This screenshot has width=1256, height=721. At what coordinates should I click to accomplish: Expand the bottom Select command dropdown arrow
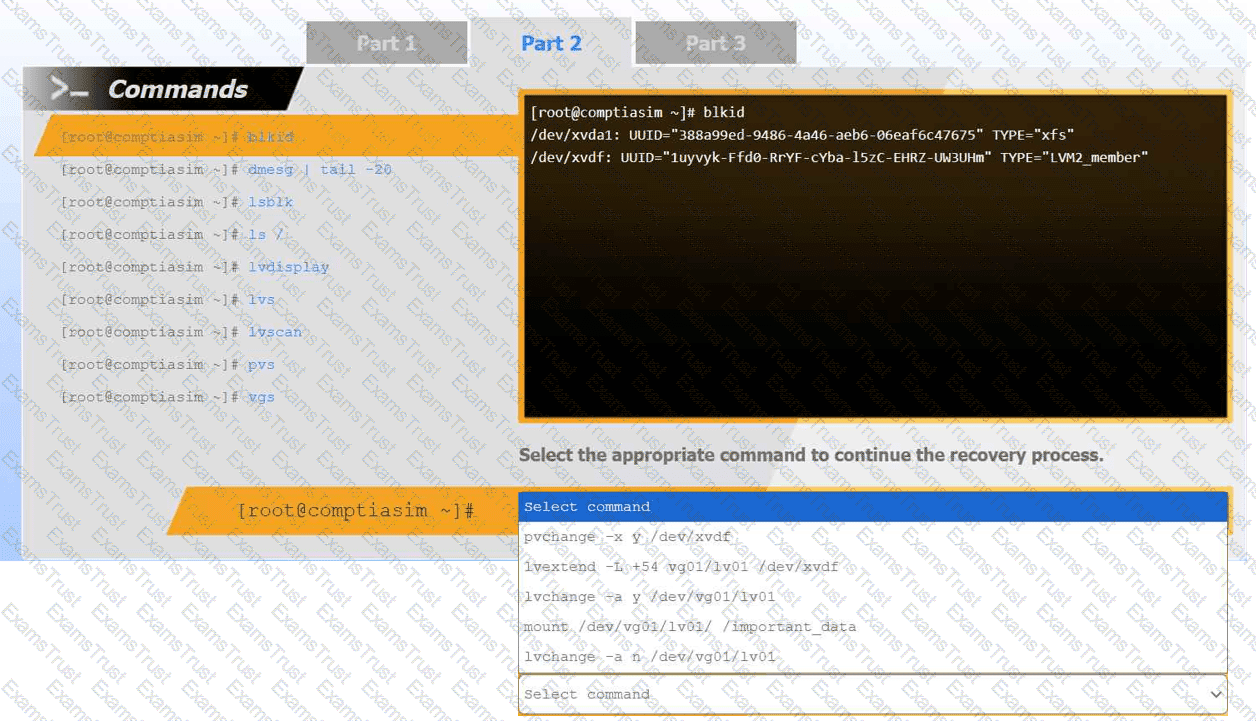(x=1216, y=694)
